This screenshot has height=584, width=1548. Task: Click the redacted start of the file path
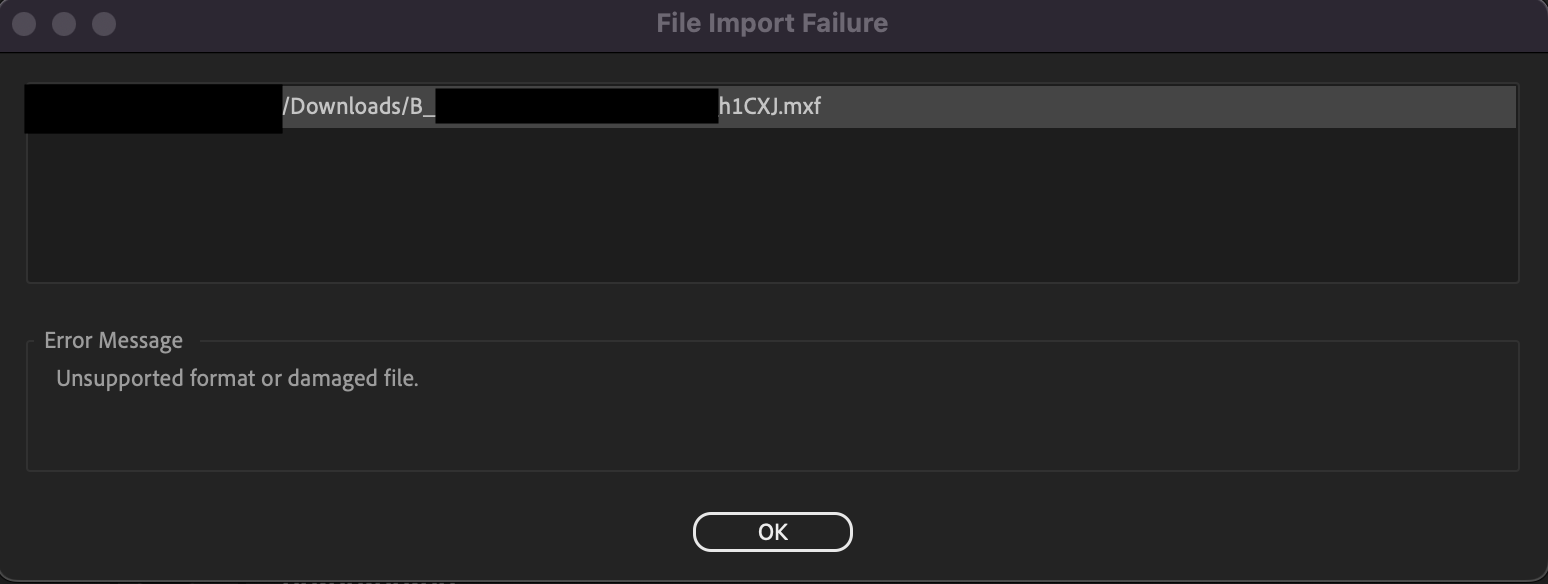tap(150, 106)
